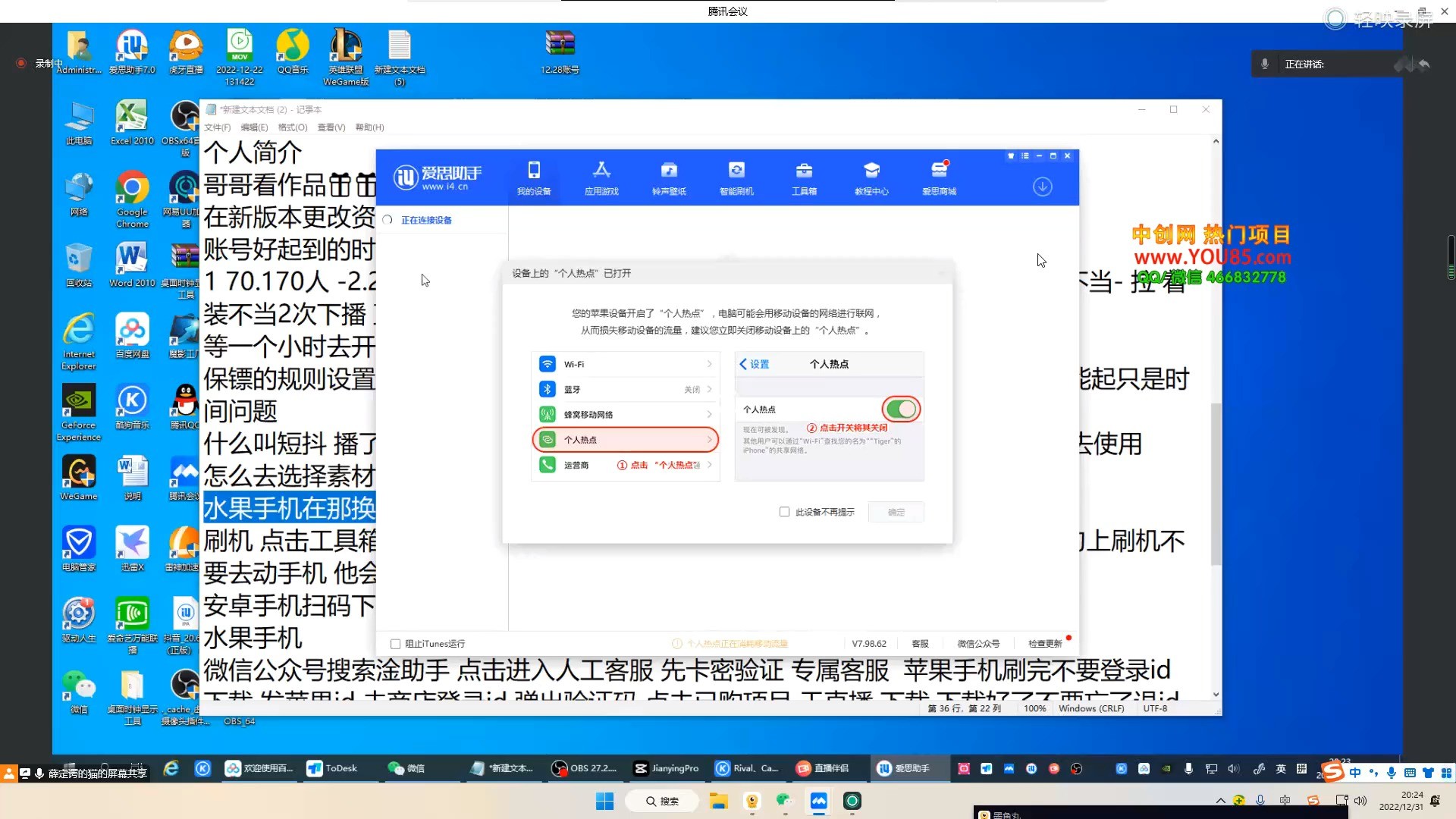Open 智能刷机 section icon
Screen dimensions: 1456x819
tap(736, 178)
